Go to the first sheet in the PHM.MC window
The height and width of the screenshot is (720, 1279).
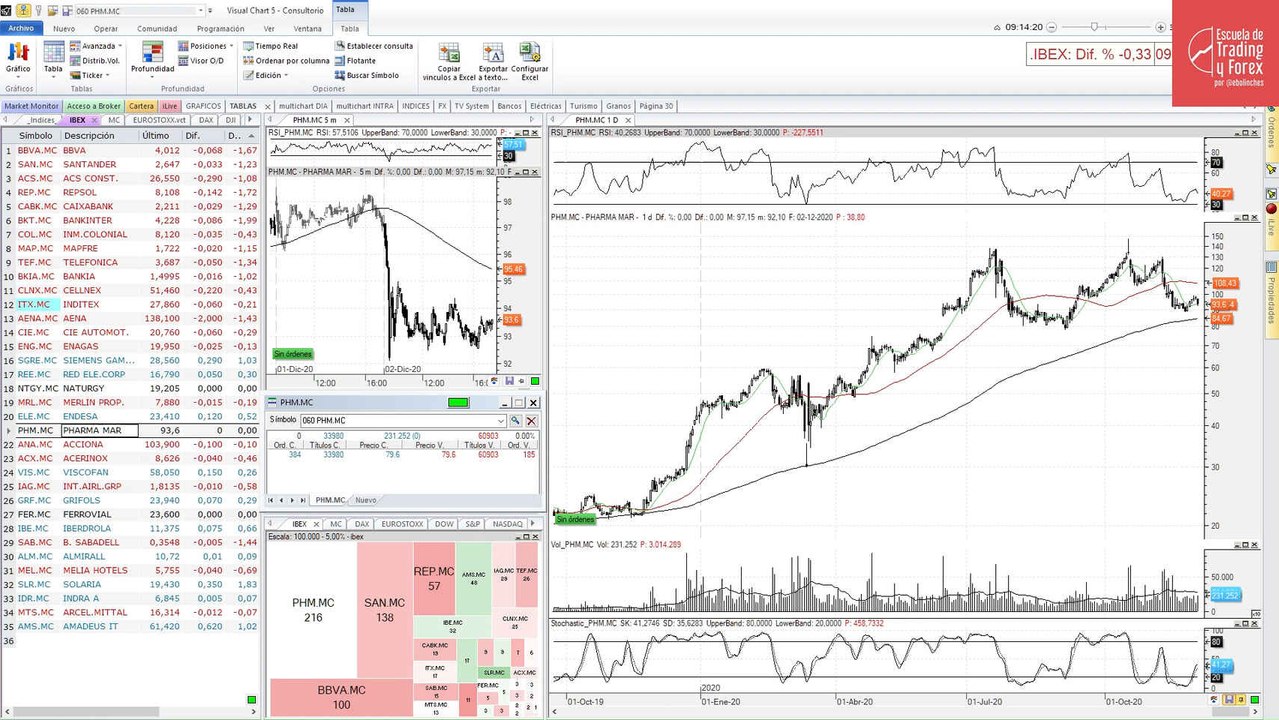pyautogui.click(x=272, y=499)
